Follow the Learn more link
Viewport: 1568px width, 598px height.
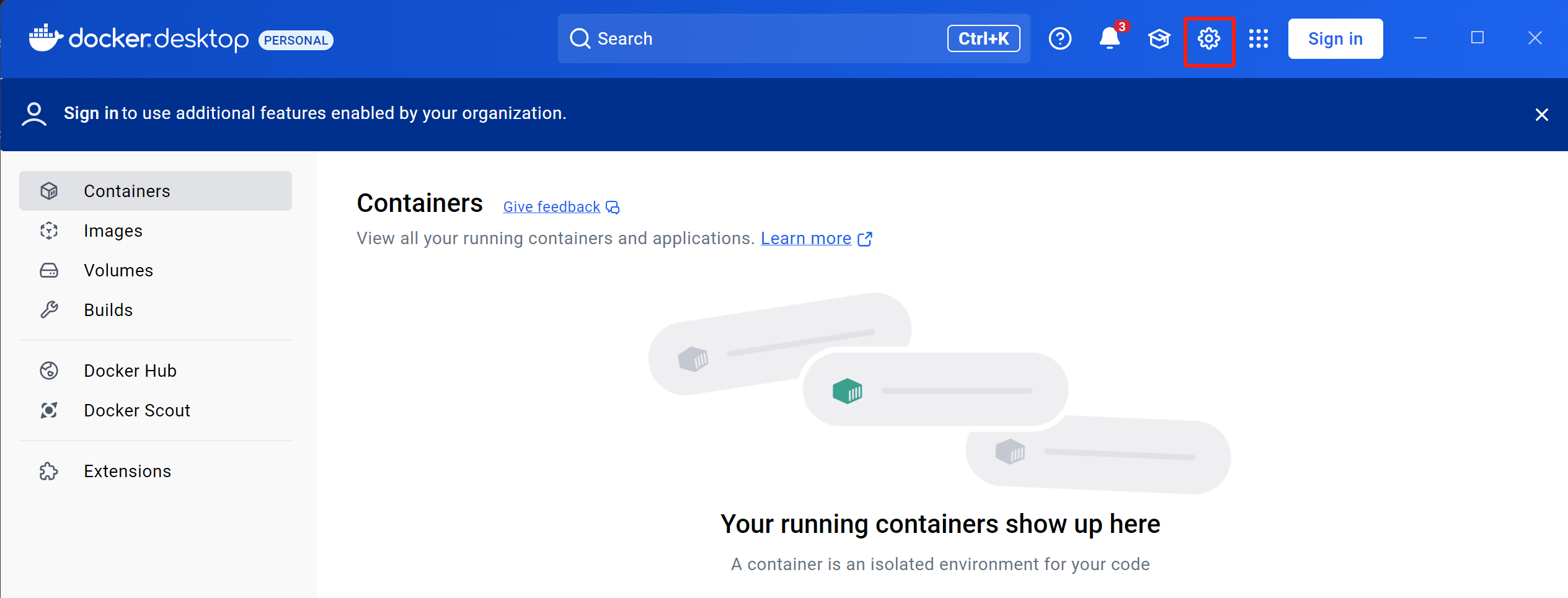pyautogui.click(x=805, y=239)
